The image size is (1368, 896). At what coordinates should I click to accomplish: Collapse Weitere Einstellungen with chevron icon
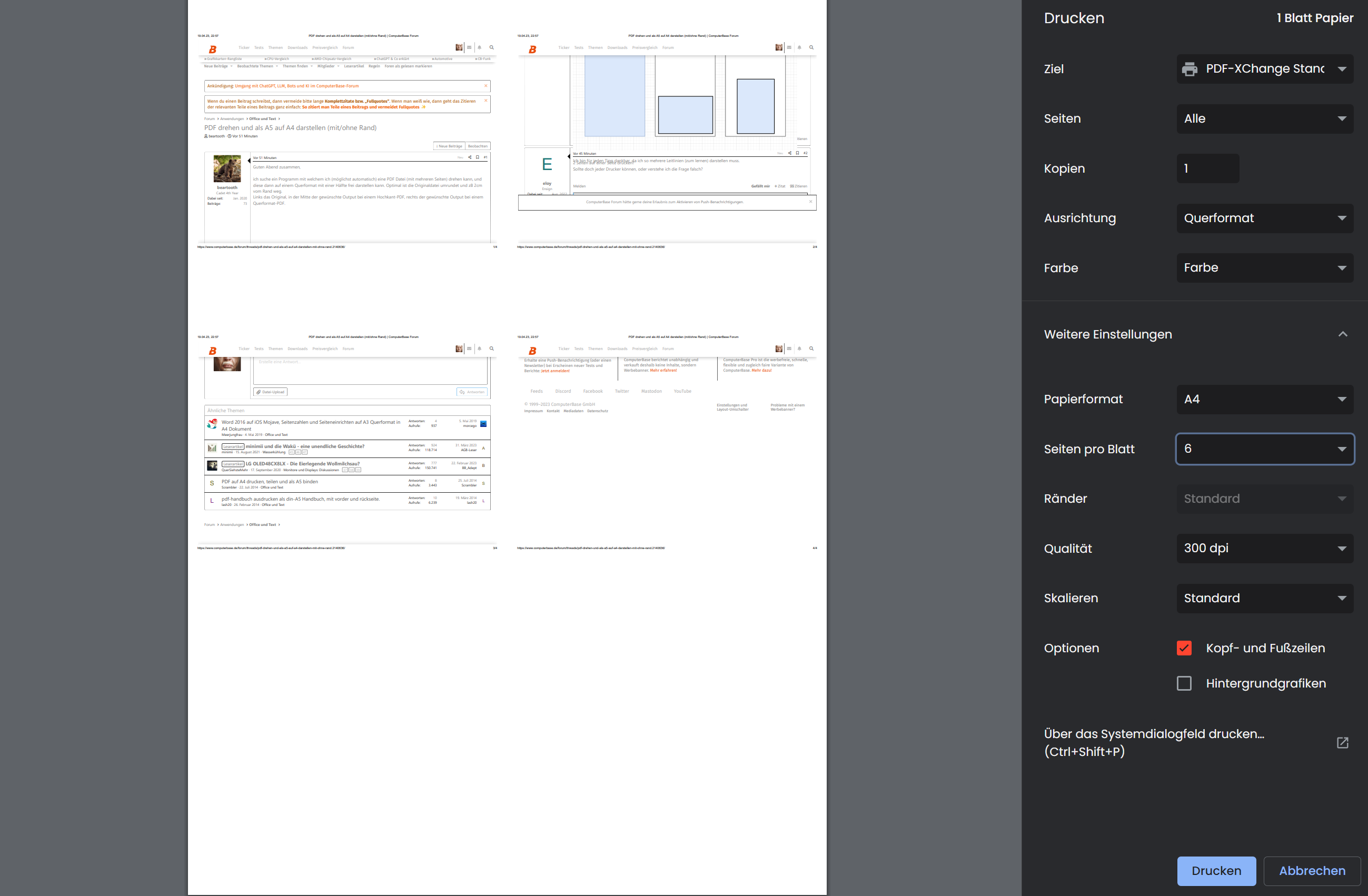(x=1342, y=334)
